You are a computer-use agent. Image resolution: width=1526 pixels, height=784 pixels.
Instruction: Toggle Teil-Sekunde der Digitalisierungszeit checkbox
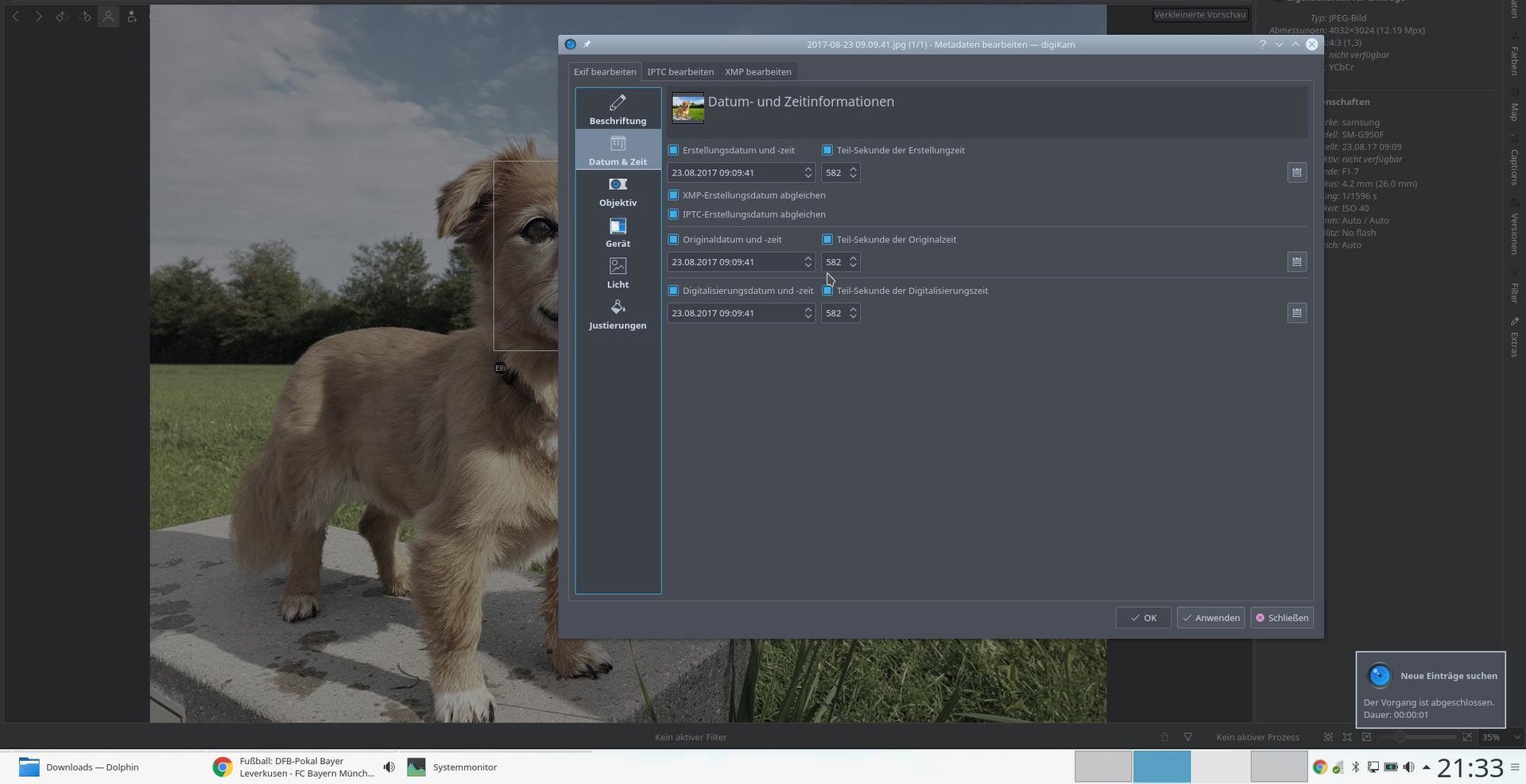(827, 291)
